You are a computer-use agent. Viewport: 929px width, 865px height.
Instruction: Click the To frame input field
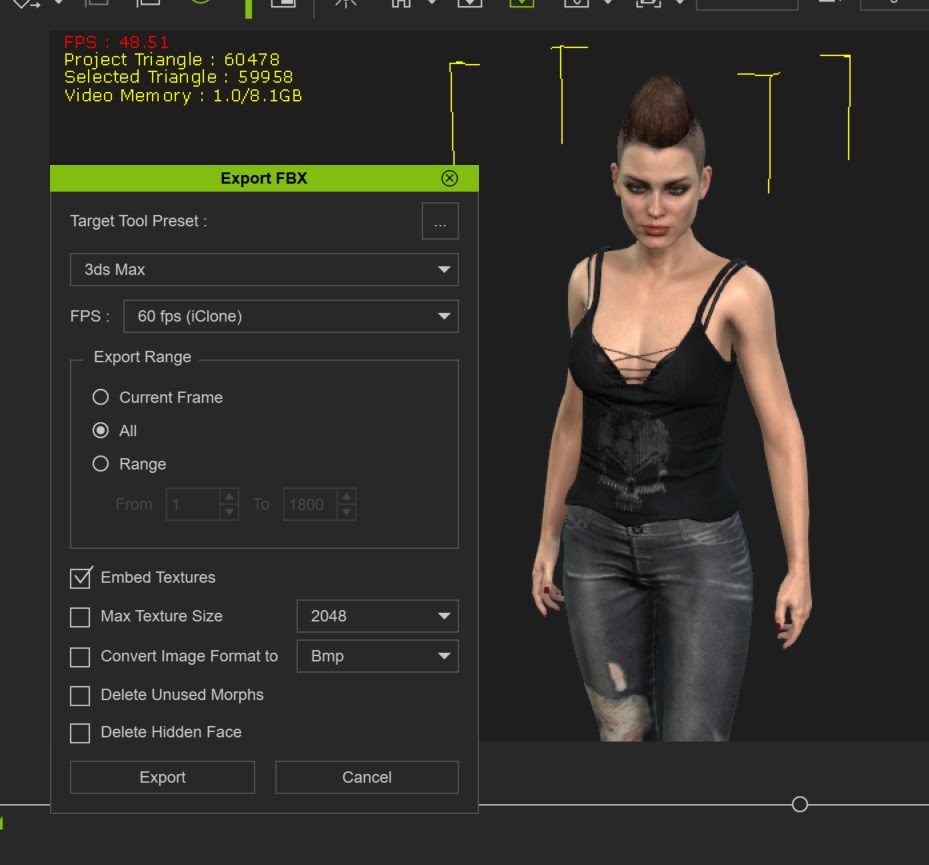[310, 504]
